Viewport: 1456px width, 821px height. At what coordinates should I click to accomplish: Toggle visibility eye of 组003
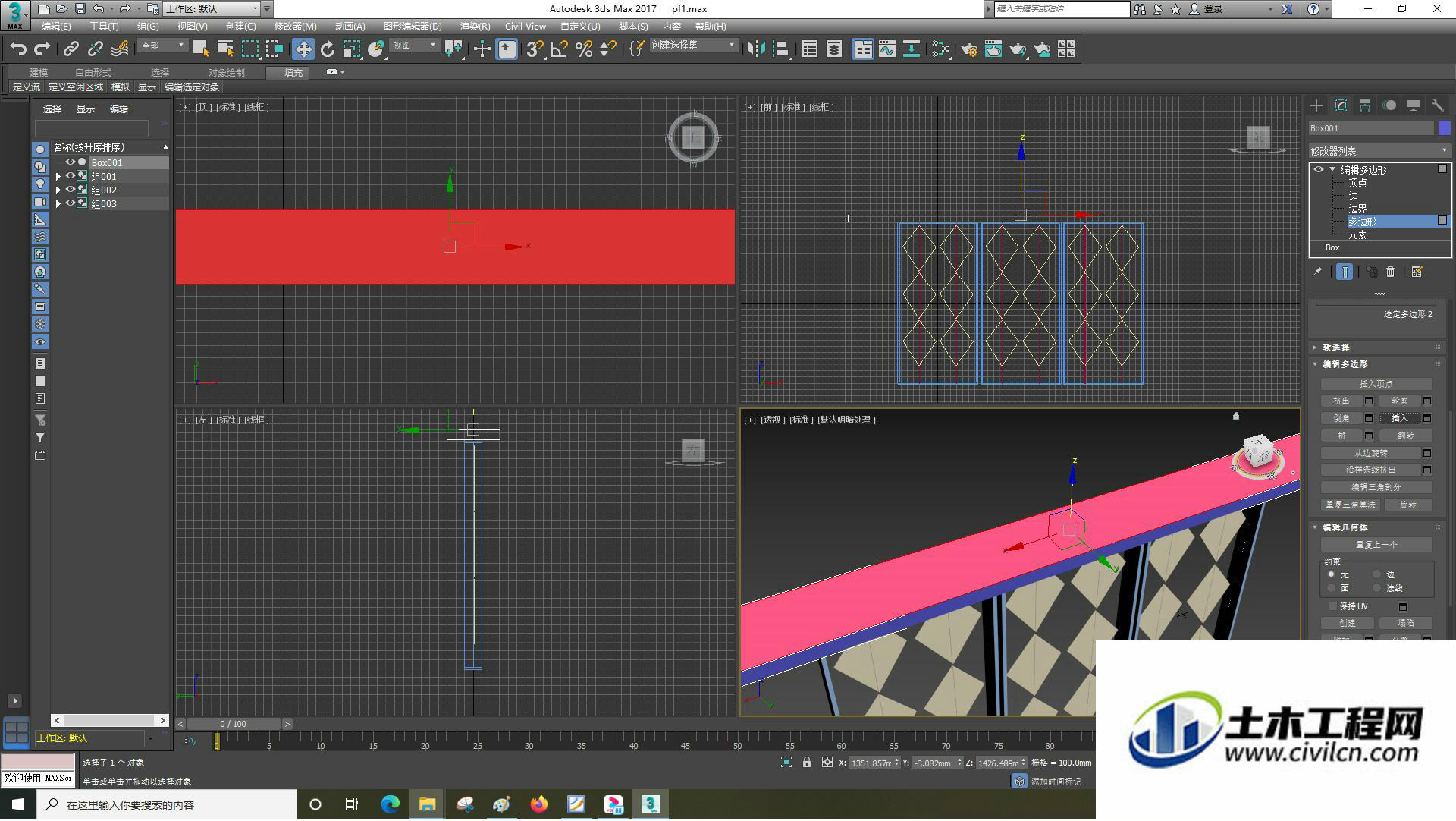[x=70, y=203]
